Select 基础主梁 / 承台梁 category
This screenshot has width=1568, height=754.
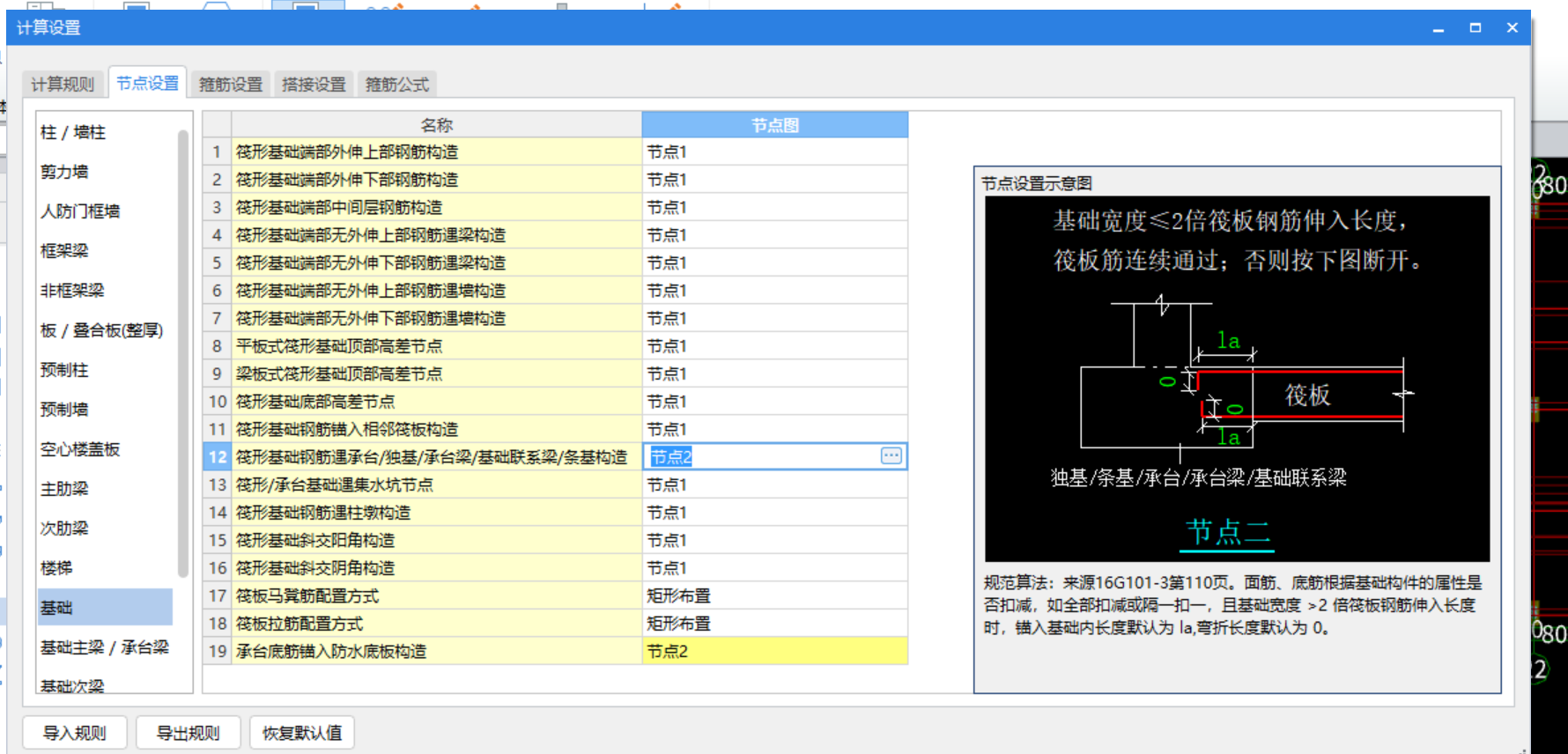pyautogui.click(x=105, y=647)
